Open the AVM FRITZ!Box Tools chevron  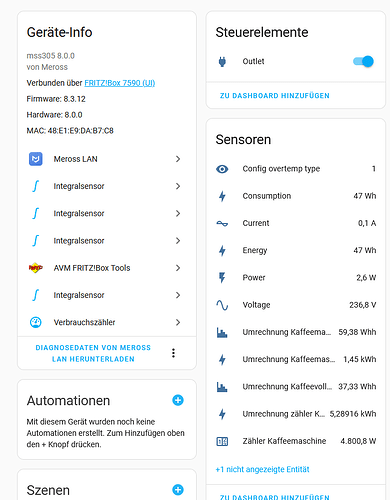pos(178,268)
